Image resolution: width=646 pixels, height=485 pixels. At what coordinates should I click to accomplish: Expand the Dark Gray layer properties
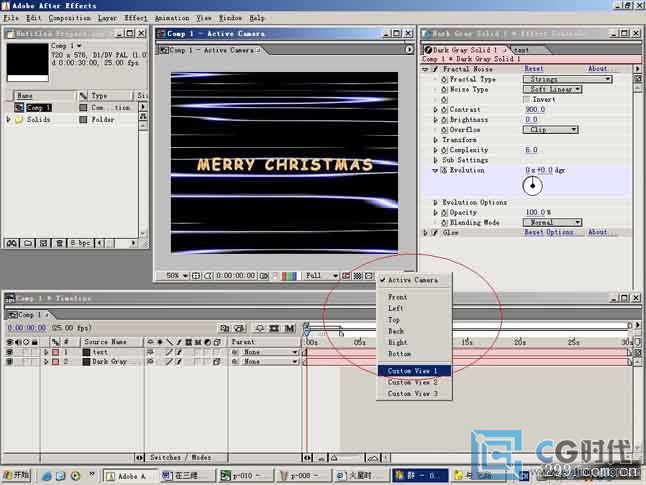(46, 362)
